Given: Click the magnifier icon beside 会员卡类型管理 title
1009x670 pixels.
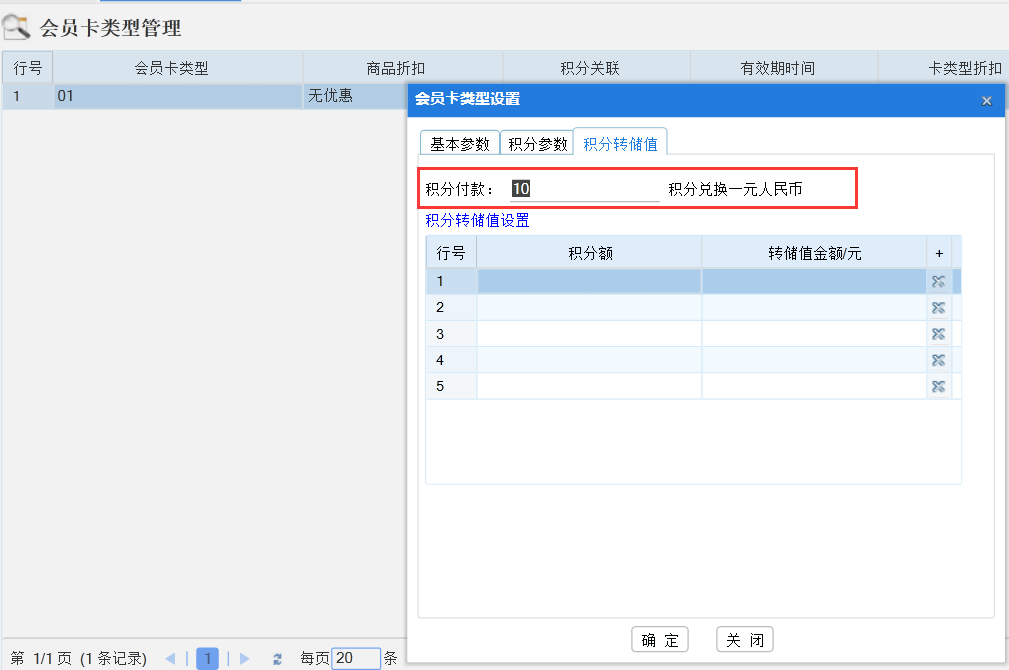Looking at the screenshot, I should 16,27.
